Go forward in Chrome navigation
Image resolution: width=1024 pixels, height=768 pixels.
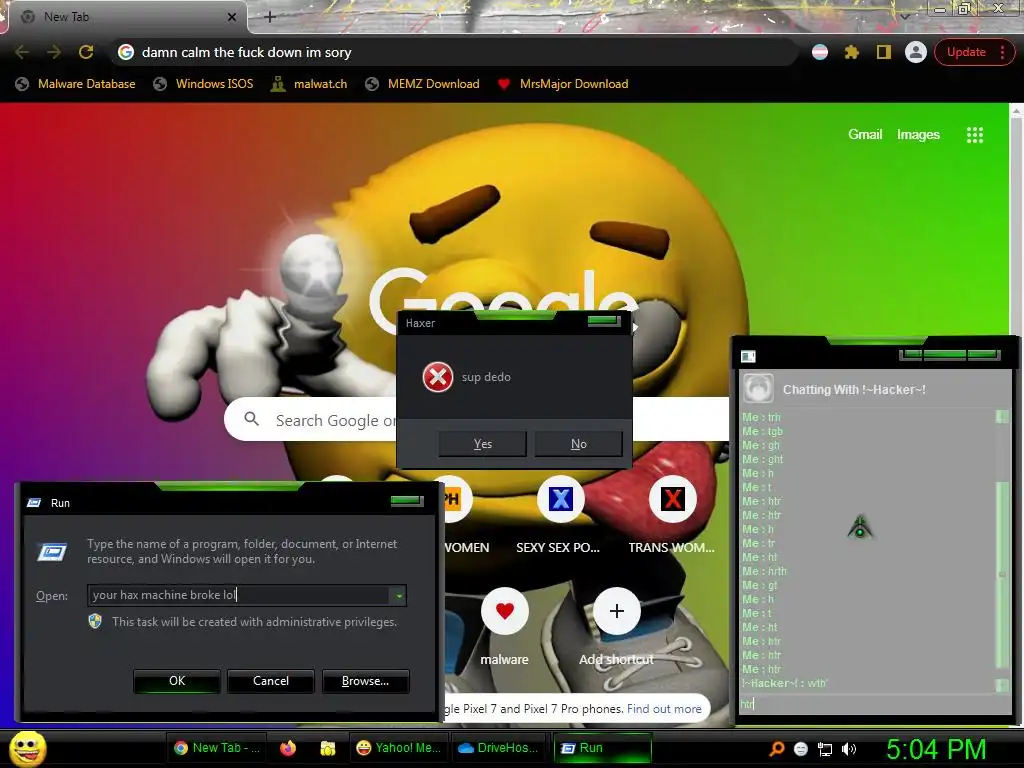(54, 52)
